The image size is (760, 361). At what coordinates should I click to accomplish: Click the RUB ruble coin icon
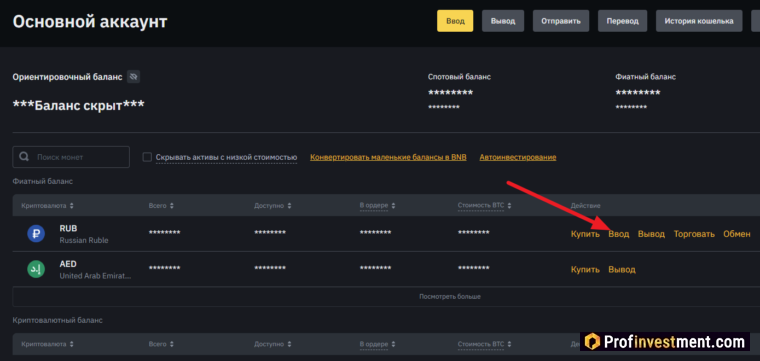click(x=36, y=234)
